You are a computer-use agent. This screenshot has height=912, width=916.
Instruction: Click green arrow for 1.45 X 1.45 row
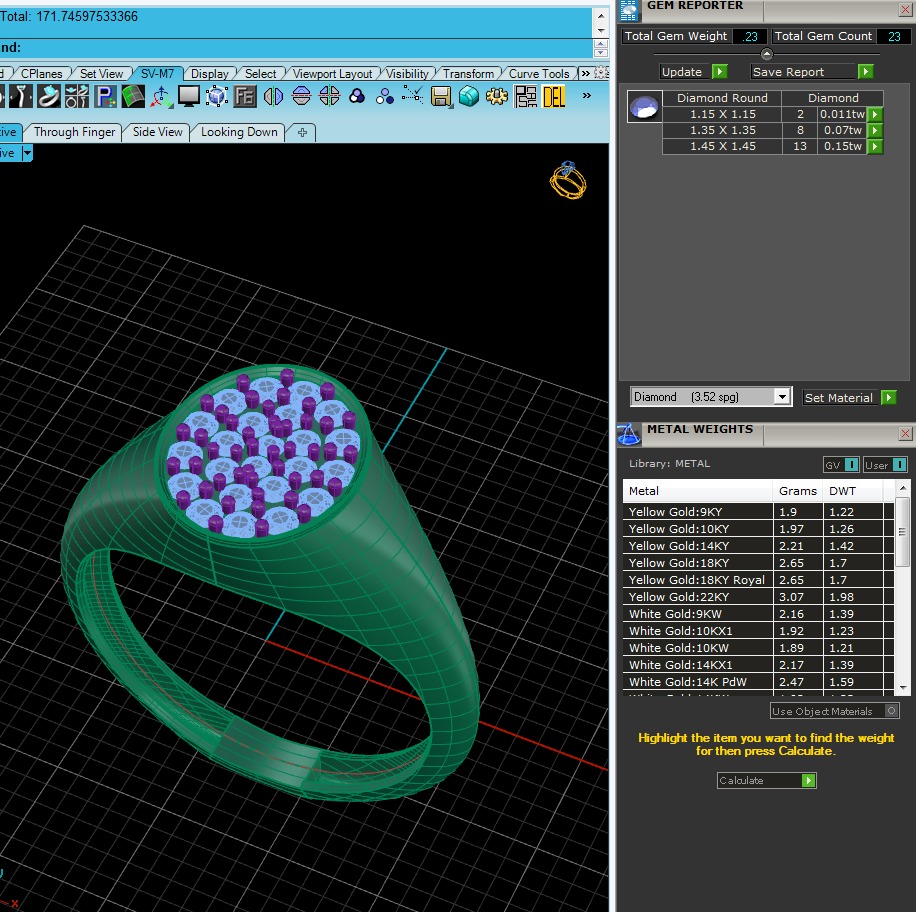tap(875, 146)
